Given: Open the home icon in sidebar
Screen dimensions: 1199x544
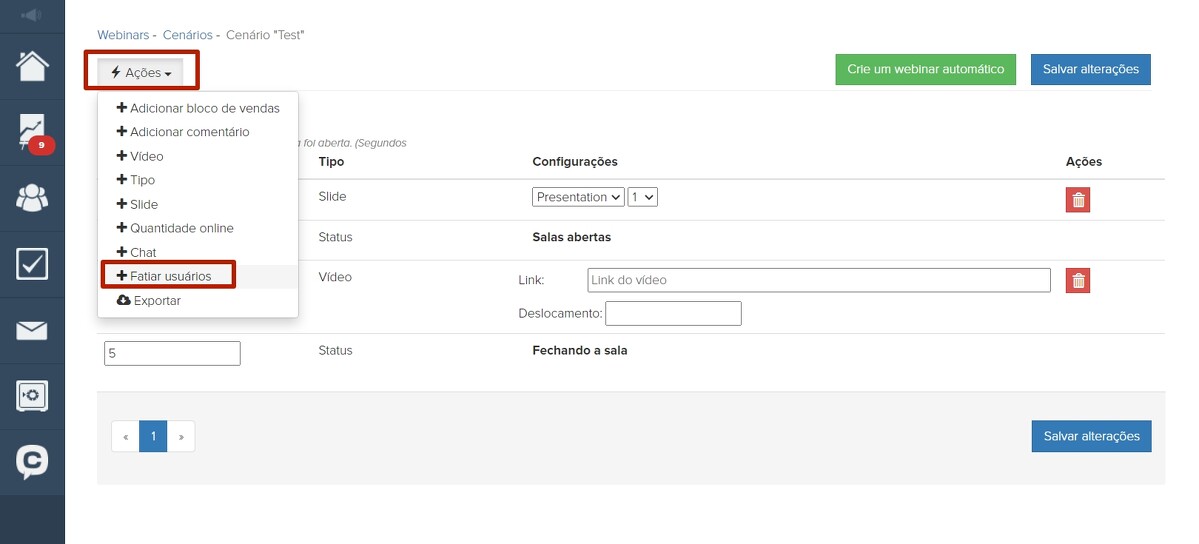Looking at the screenshot, I should point(32,66).
